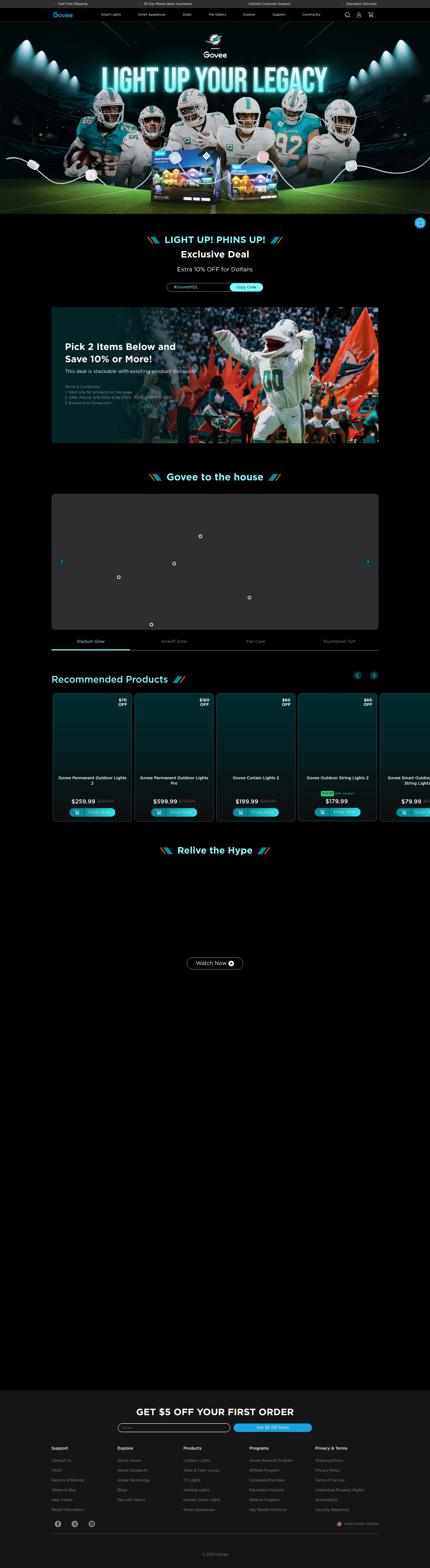The width and height of the screenshot is (430, 1568).
Task: Open Returns & Refunds link
Action: tap(68, 1480)
